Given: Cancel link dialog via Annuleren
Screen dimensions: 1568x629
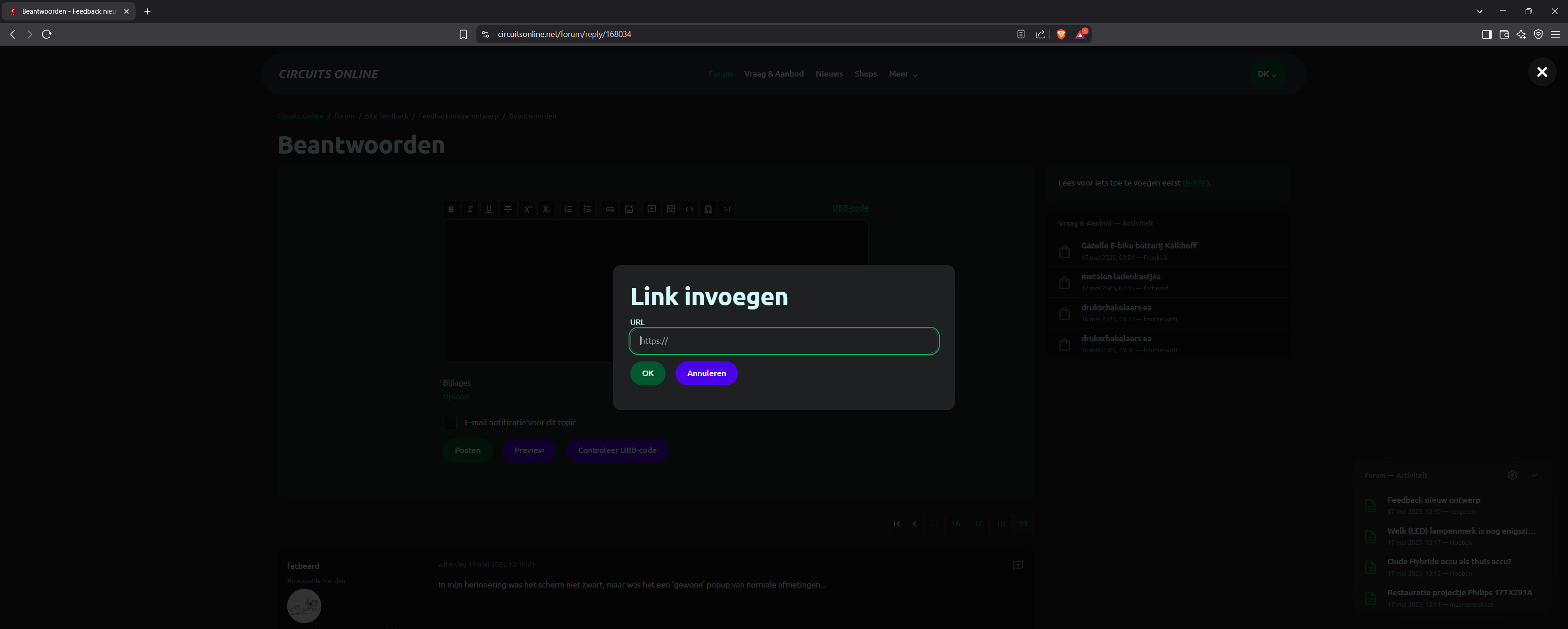Looking at the screenshot, I should [x=706, y=373].
